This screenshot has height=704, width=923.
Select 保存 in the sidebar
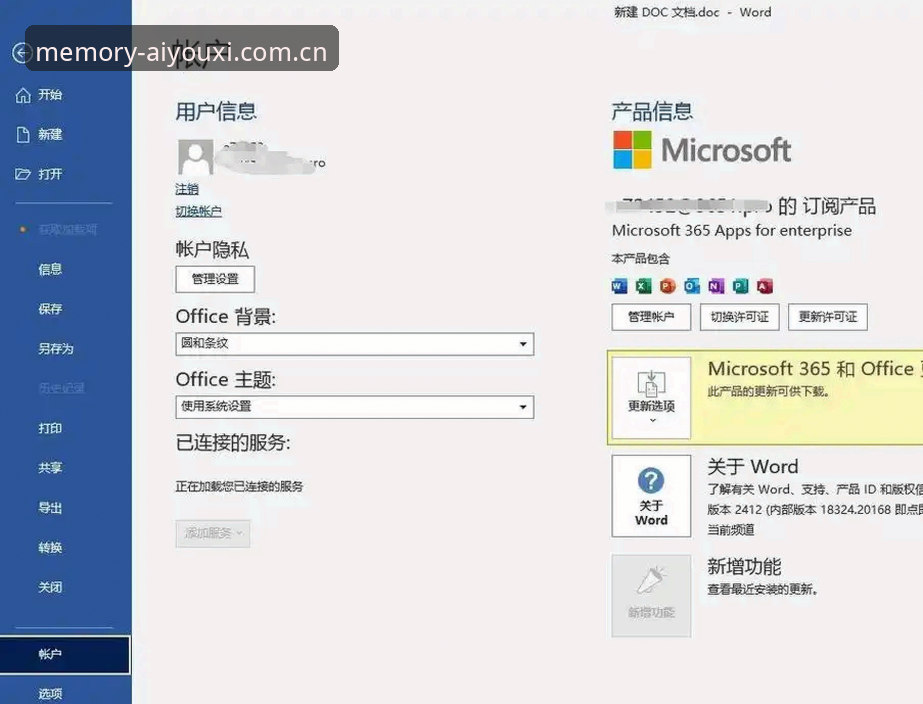click(x=50, y=309)
